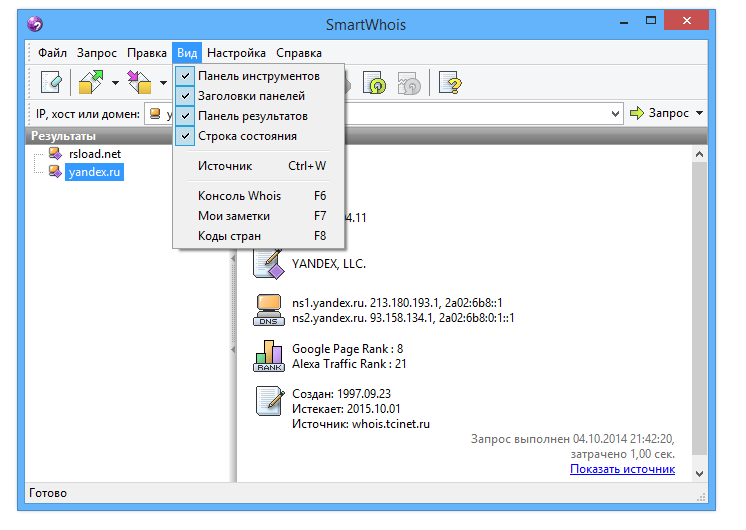Click the SmartWhois app icon in title bar
Viewport: 746px width, 530px height.
[x=35, y=24]
